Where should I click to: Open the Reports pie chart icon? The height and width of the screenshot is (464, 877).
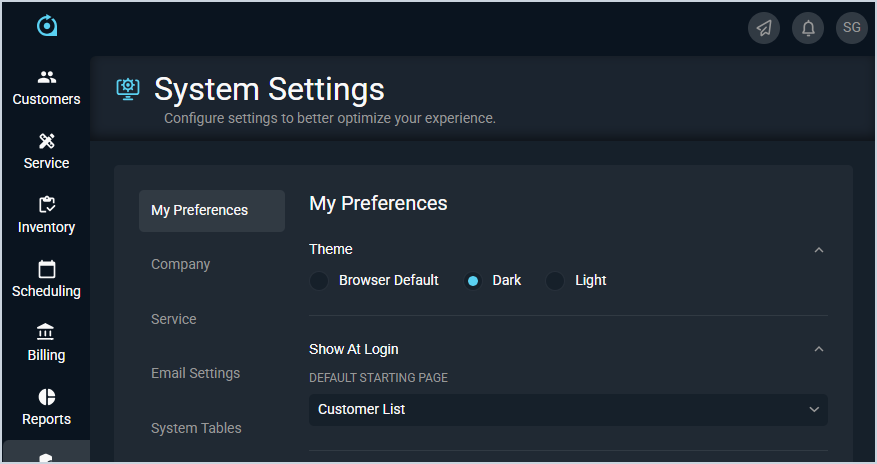point(47,397)
